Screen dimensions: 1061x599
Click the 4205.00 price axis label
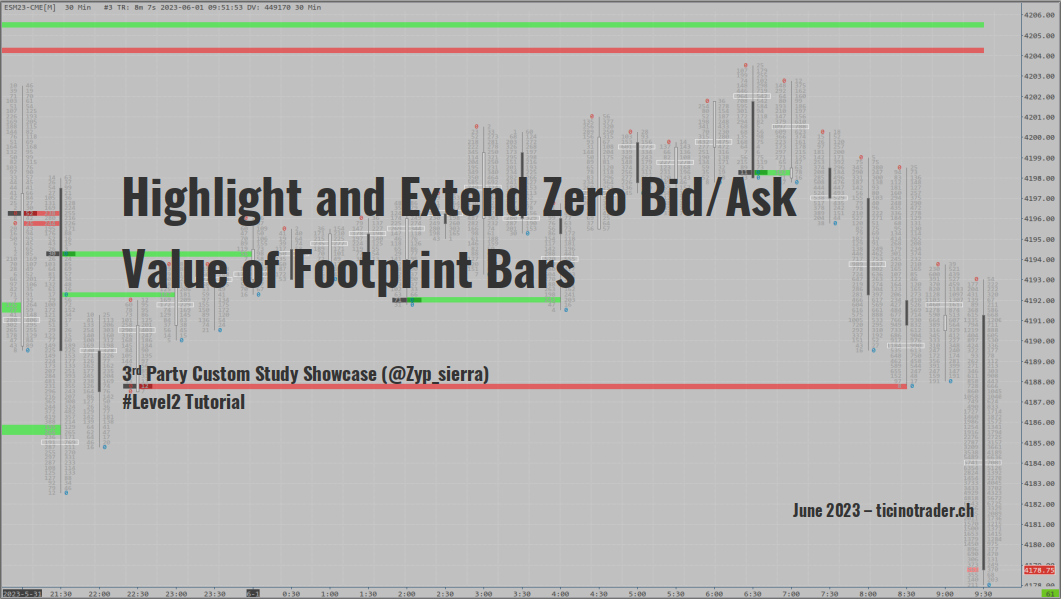(1039, 35)
